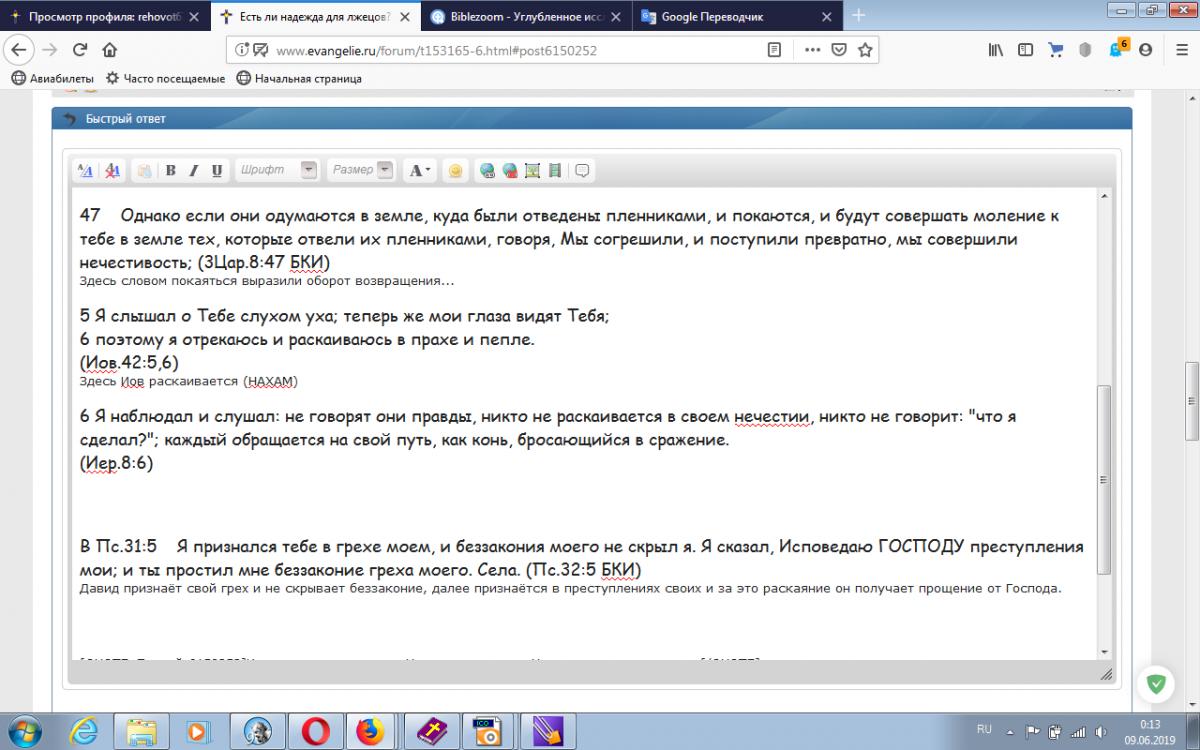Bookmark this page with the star icon

[866, 50]
